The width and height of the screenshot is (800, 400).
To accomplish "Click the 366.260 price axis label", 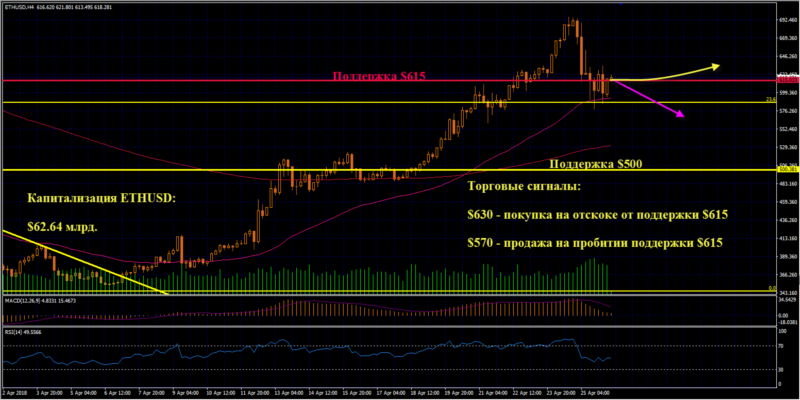I will click(x=787, y=274).
